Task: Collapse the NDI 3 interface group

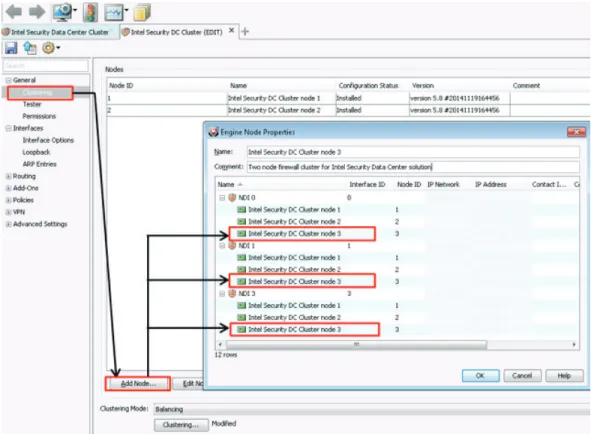Action: [x=222, y=293]
